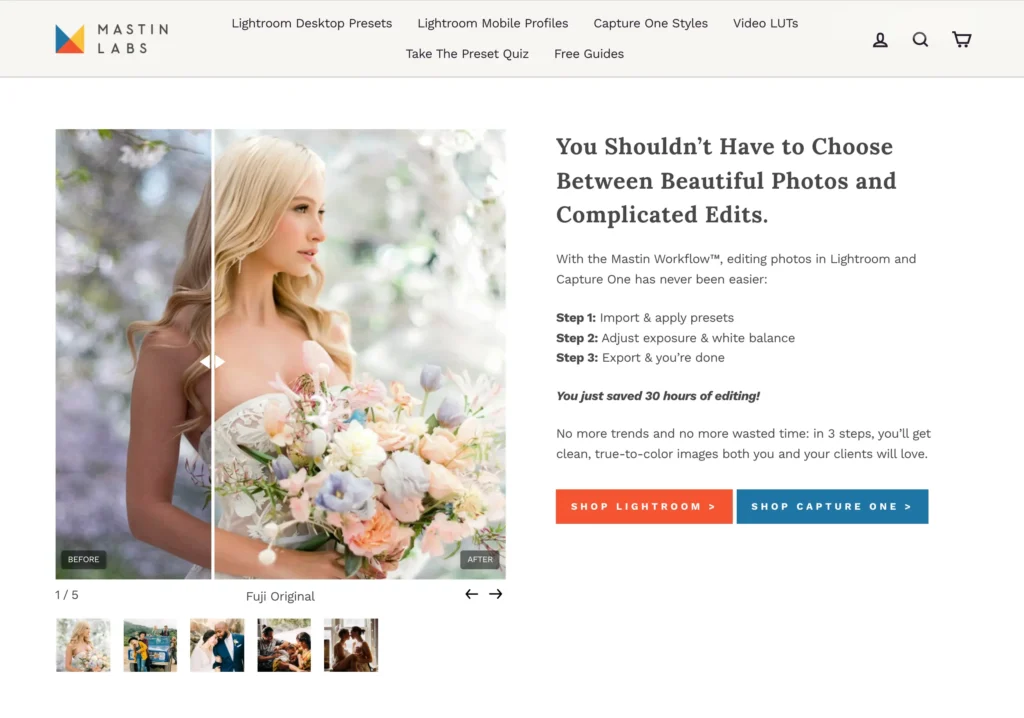
Task: Select the couple by window thumbnail
Action: pyautogui.click(x=351, y=645)
